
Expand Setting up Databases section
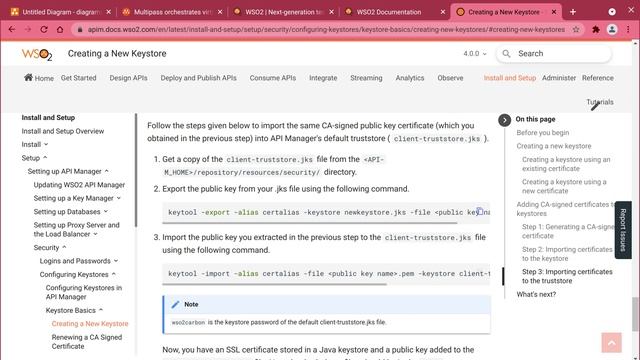(106, 211)
